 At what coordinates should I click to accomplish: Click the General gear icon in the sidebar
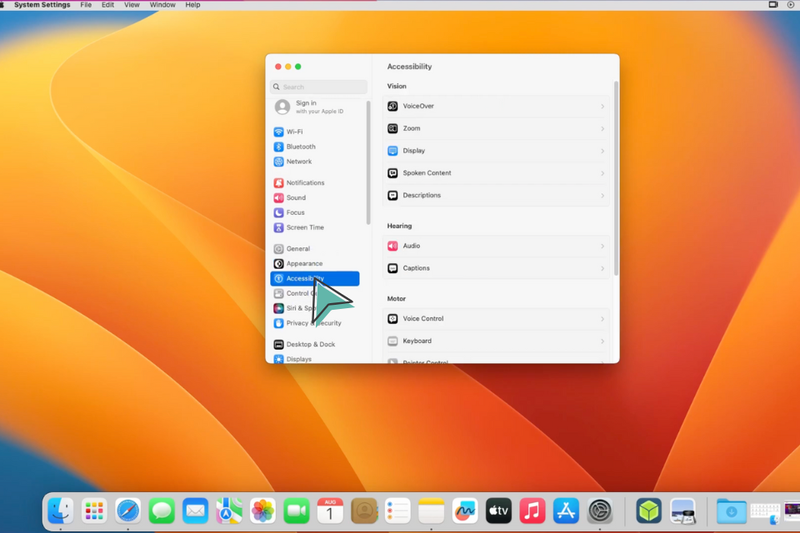(279, 249)
